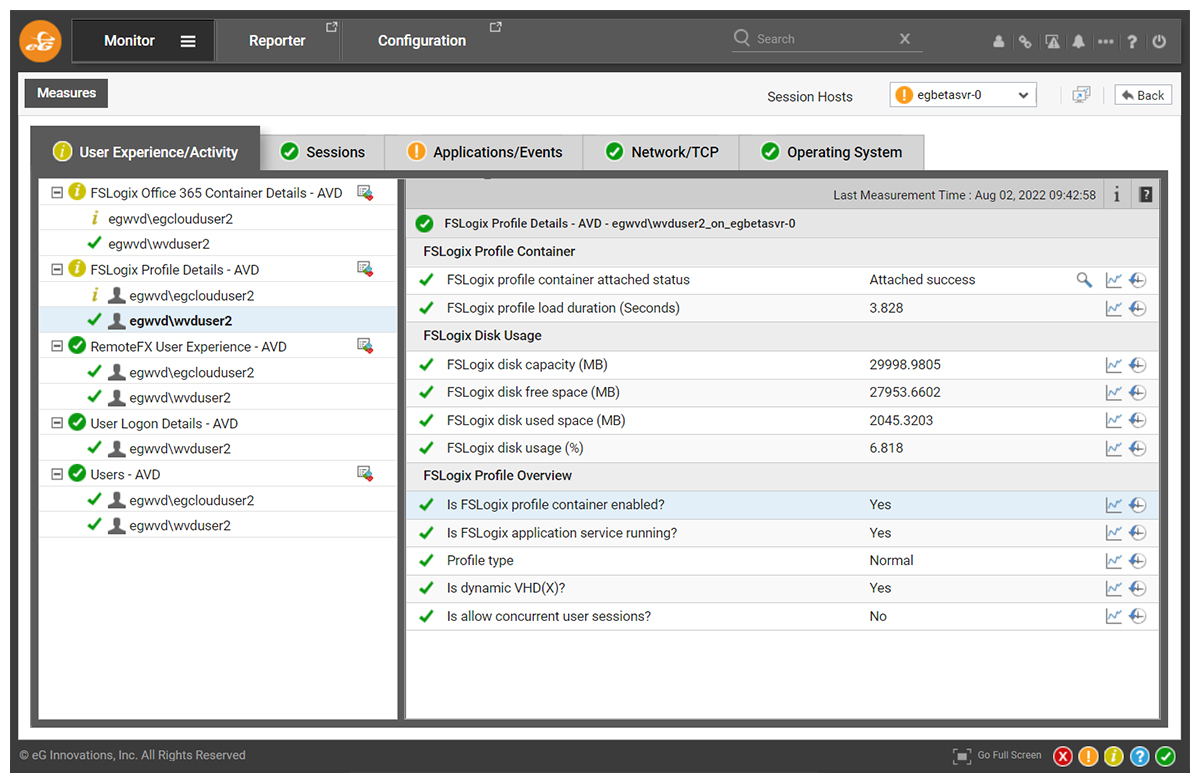Click the power sign-out icon
The image size is (1200, 783).
click(x=1159, y=42)
